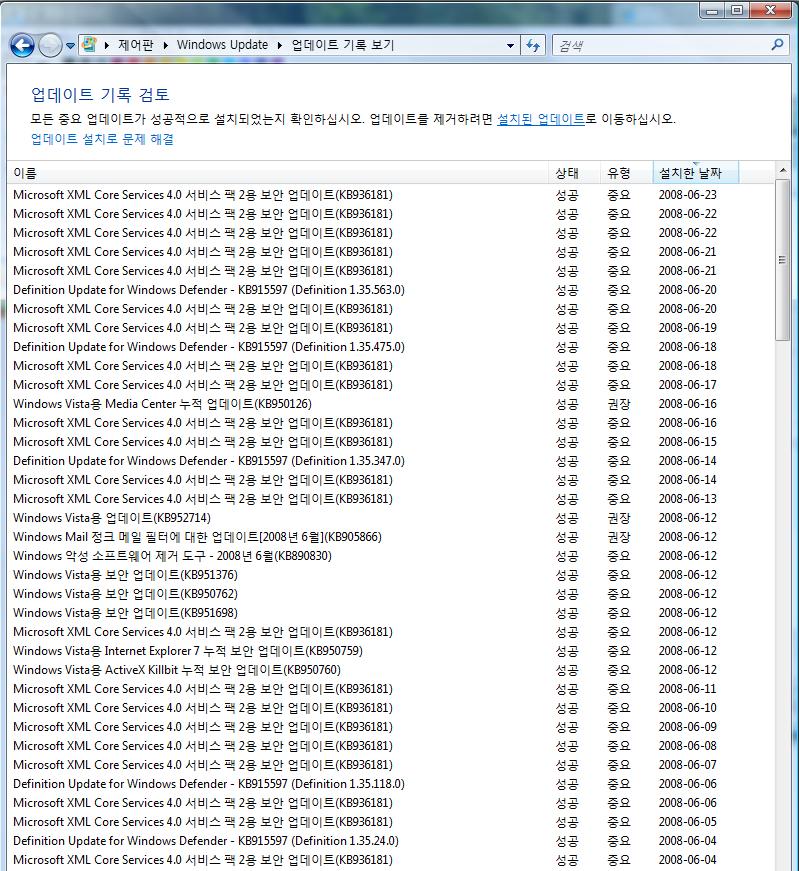799x871 pixels.
Task: Sort by the 설치한 날짜 column header
Action: [x=696, y=173]
